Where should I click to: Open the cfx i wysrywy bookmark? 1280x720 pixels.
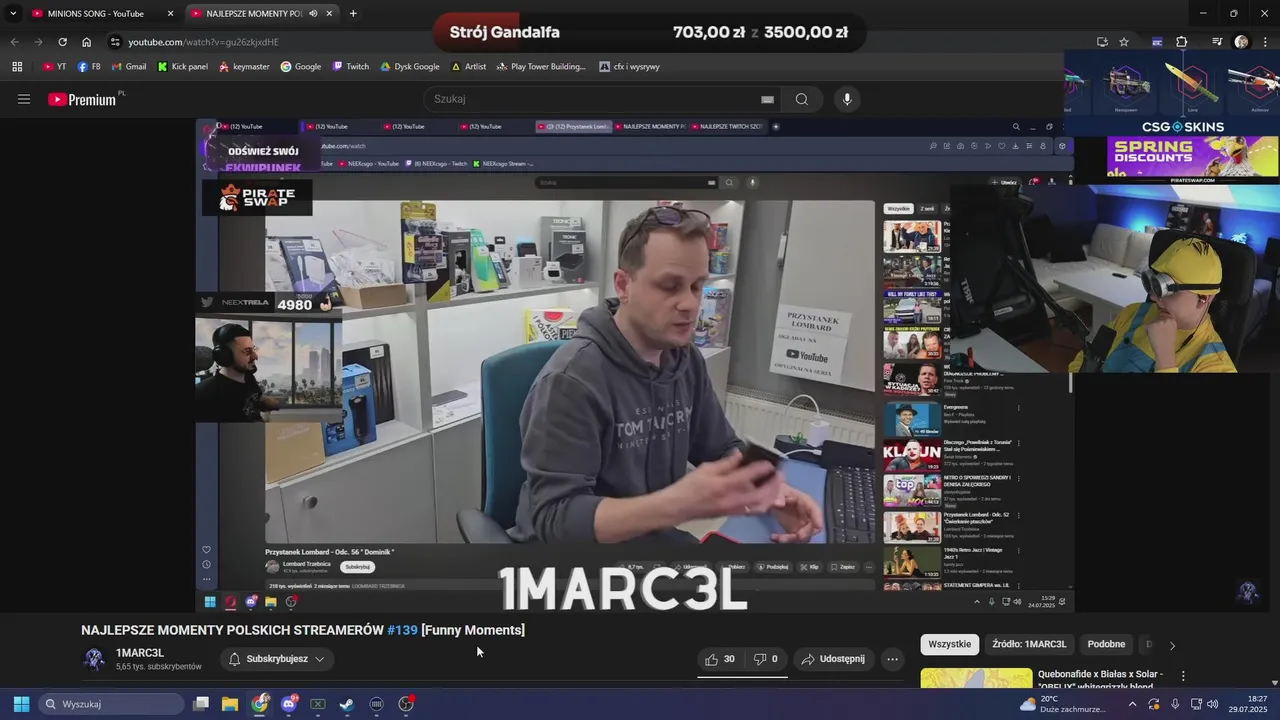point(630,67)
